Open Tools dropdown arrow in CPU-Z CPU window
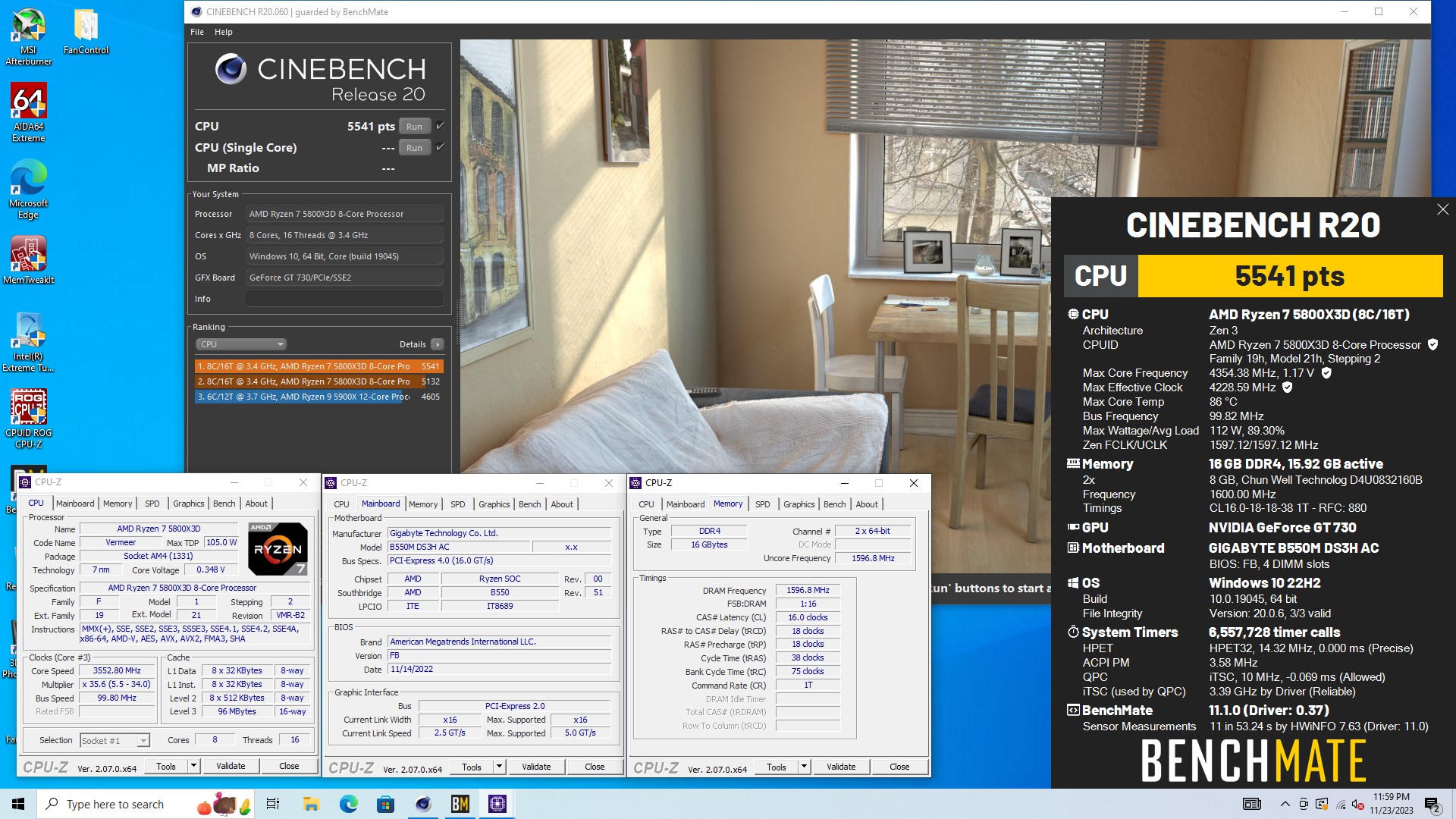The image size is (1456, 819). [x=193, y=767]
